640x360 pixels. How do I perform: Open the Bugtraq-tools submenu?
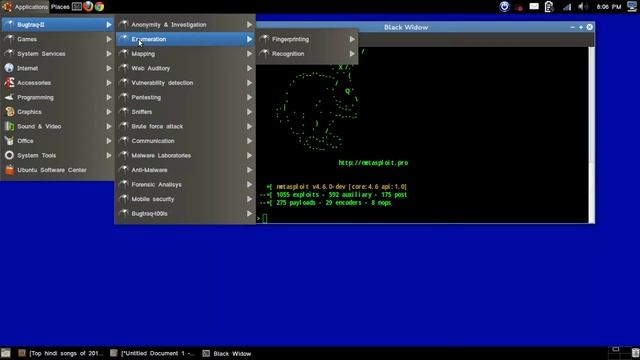[x=185, y=213]
